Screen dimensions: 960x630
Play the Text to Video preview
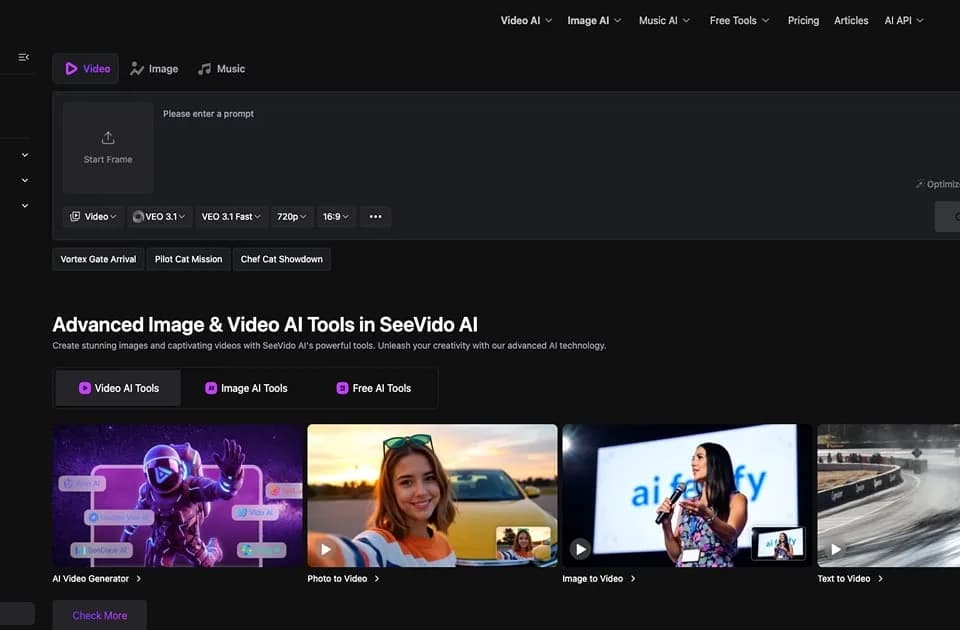(836, 549)
